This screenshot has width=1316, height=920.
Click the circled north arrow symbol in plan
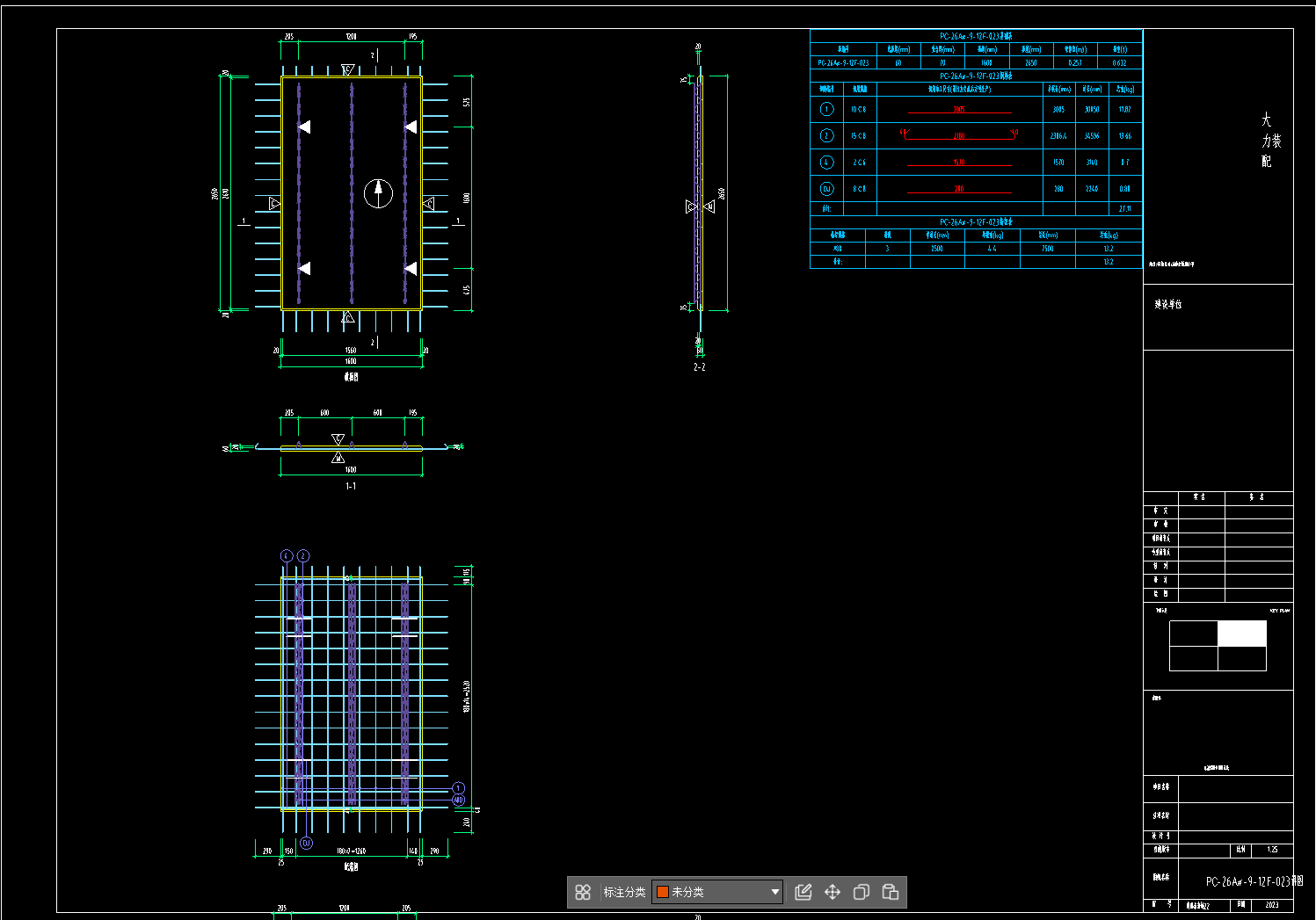click(x=378, y=193)
